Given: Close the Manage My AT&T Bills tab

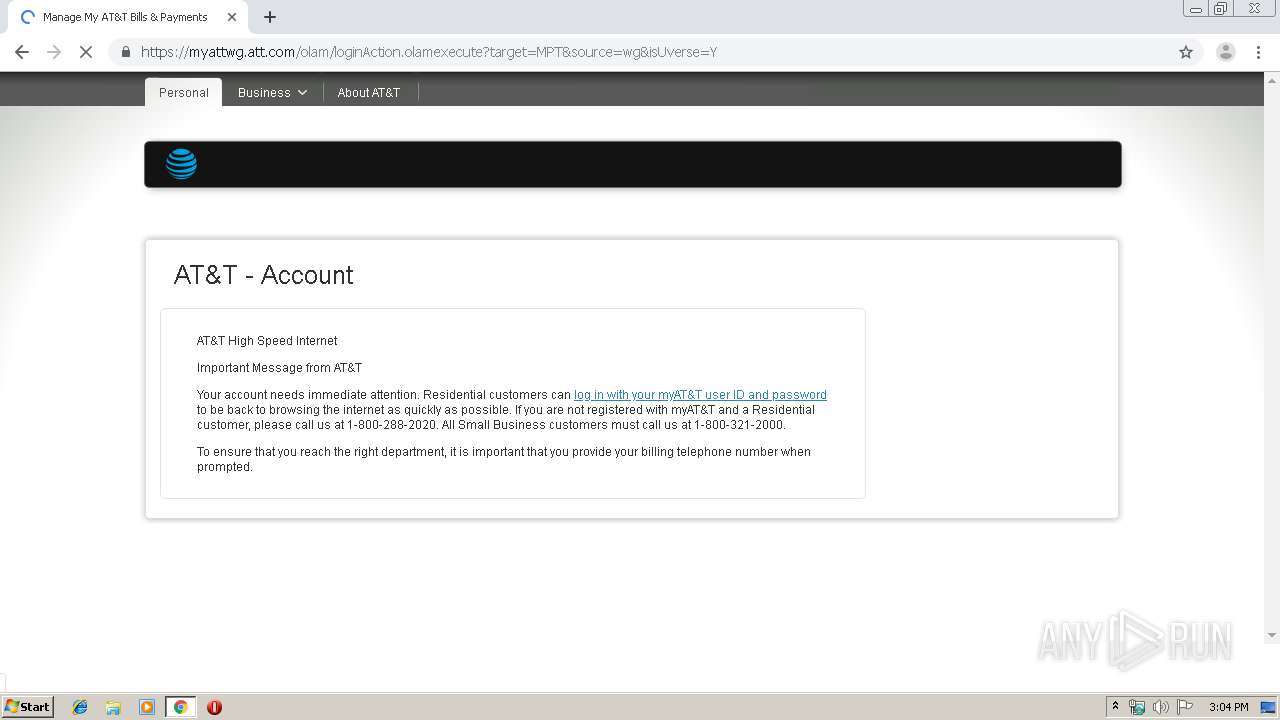Looking at the screenshot, I should (231, 17).
